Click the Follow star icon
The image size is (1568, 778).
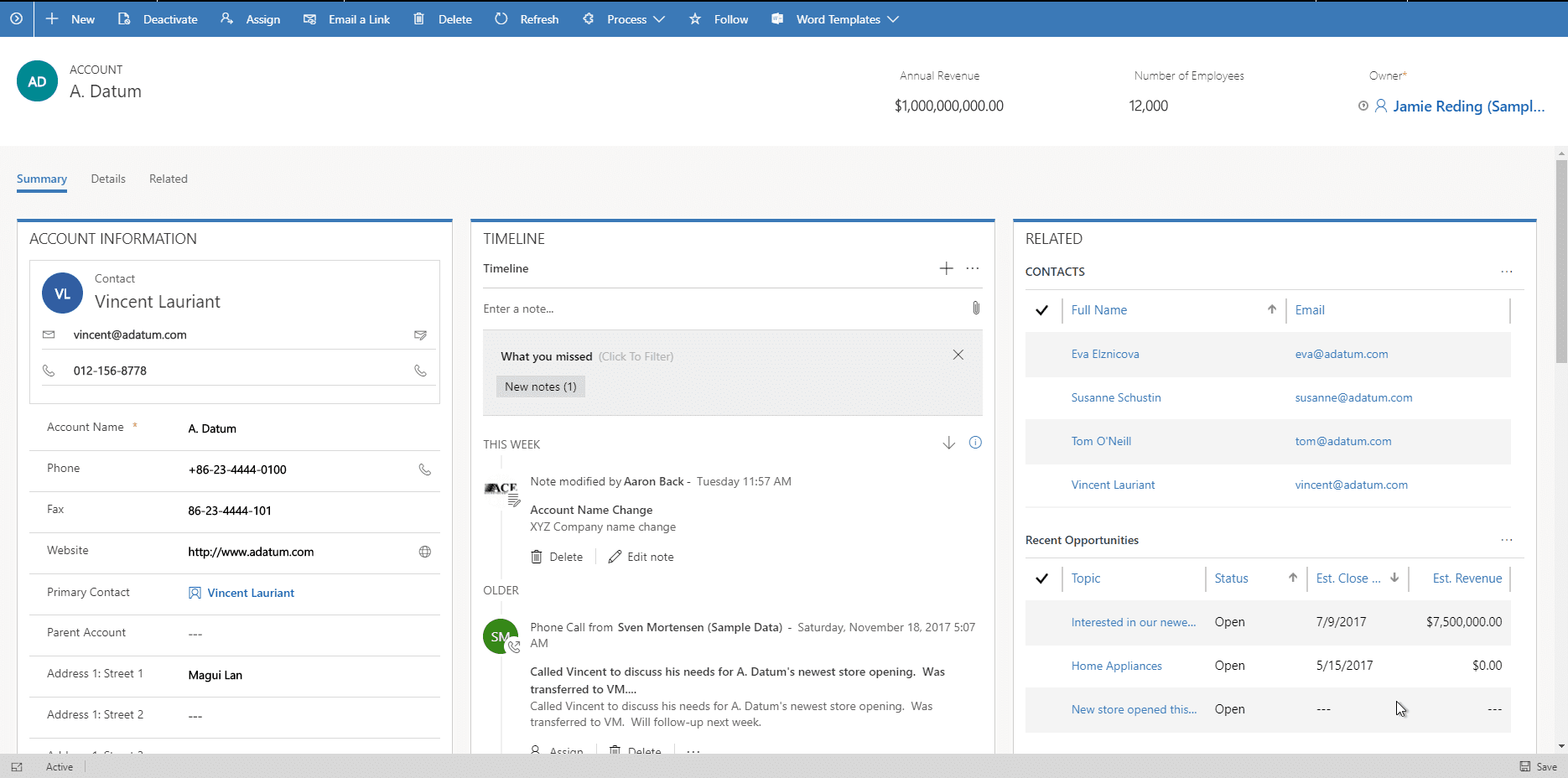point(695,18)
